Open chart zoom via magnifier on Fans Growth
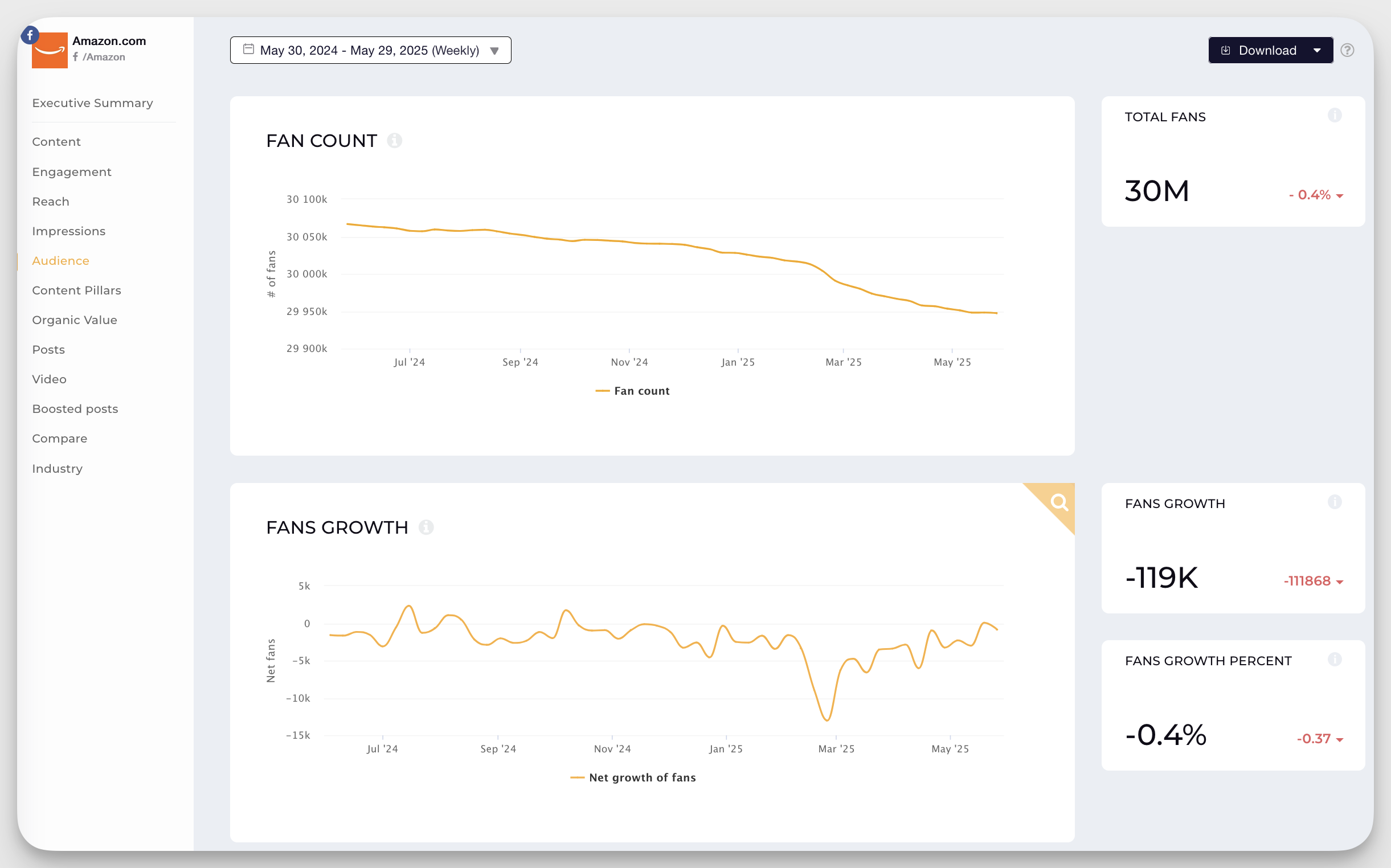The width and height of the screenshot is (1391, 868). tap(1058, 504)
